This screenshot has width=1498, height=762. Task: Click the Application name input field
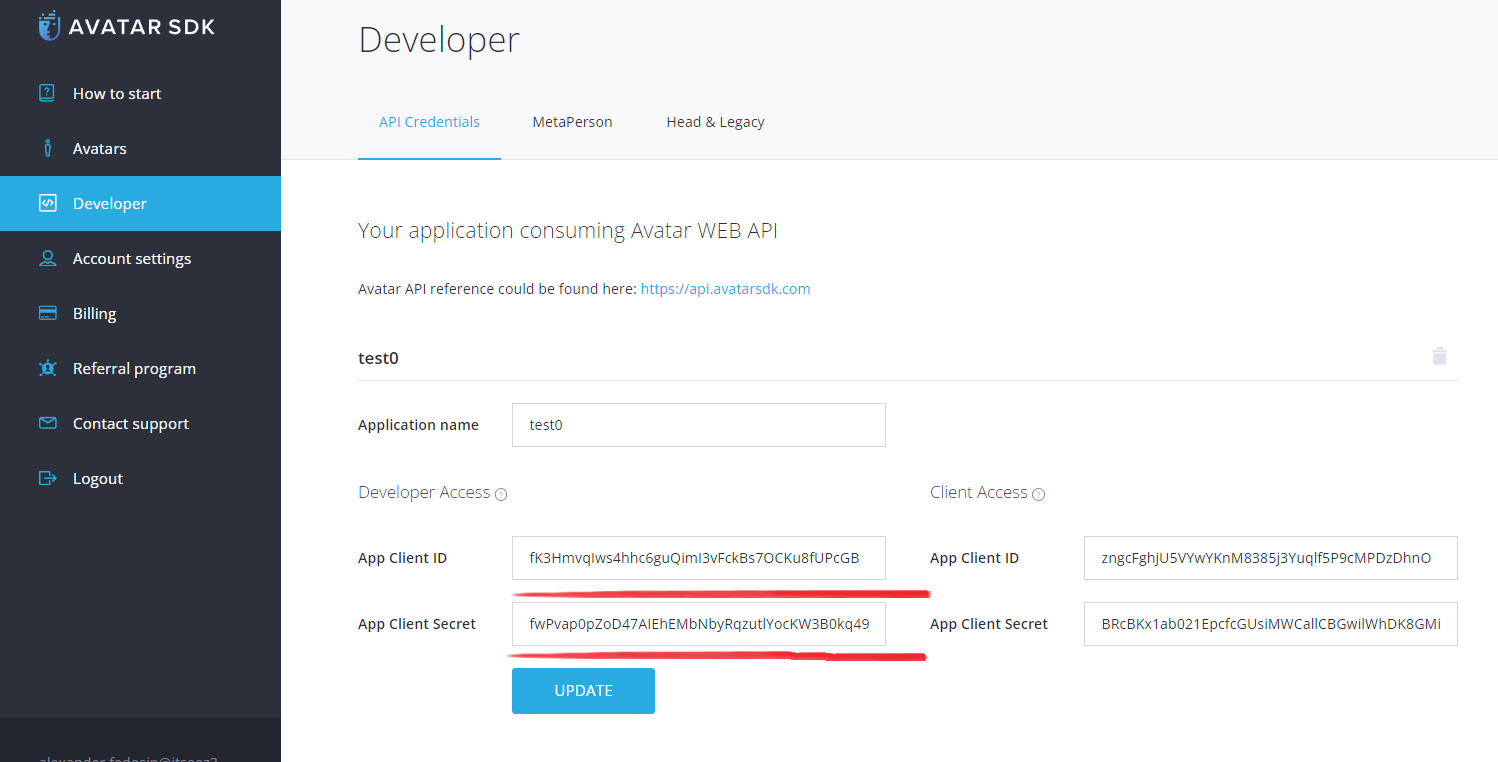click(698, 425)
